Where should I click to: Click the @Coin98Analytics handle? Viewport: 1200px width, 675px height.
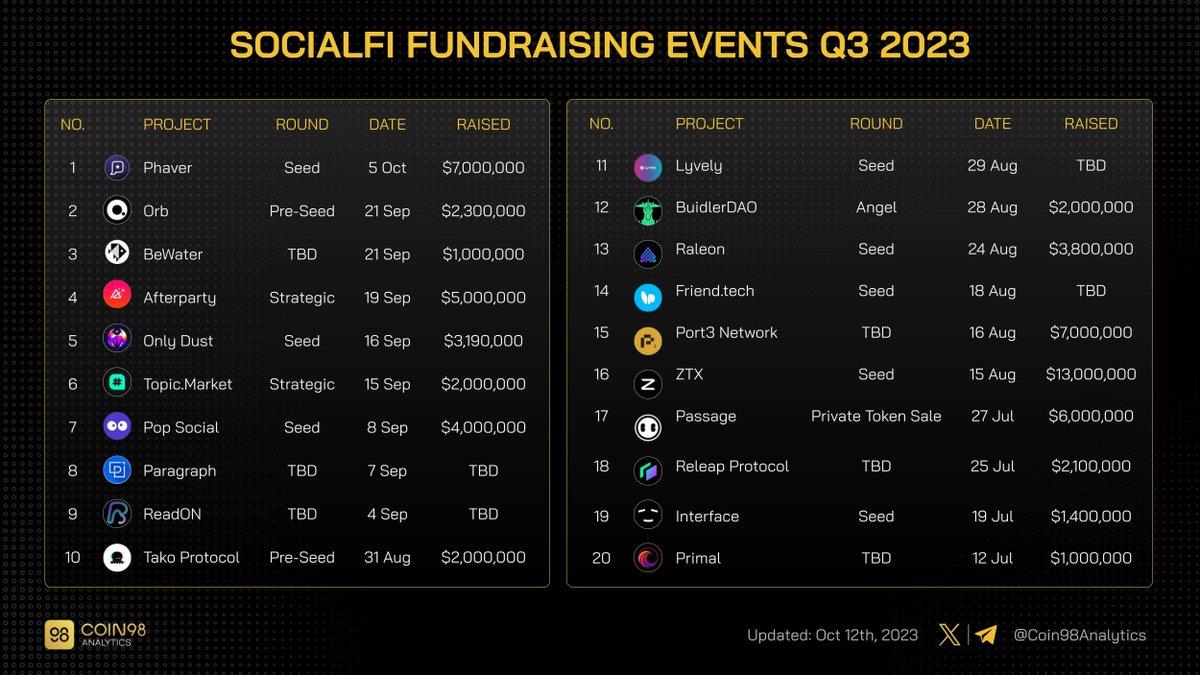coord(1079,635)
